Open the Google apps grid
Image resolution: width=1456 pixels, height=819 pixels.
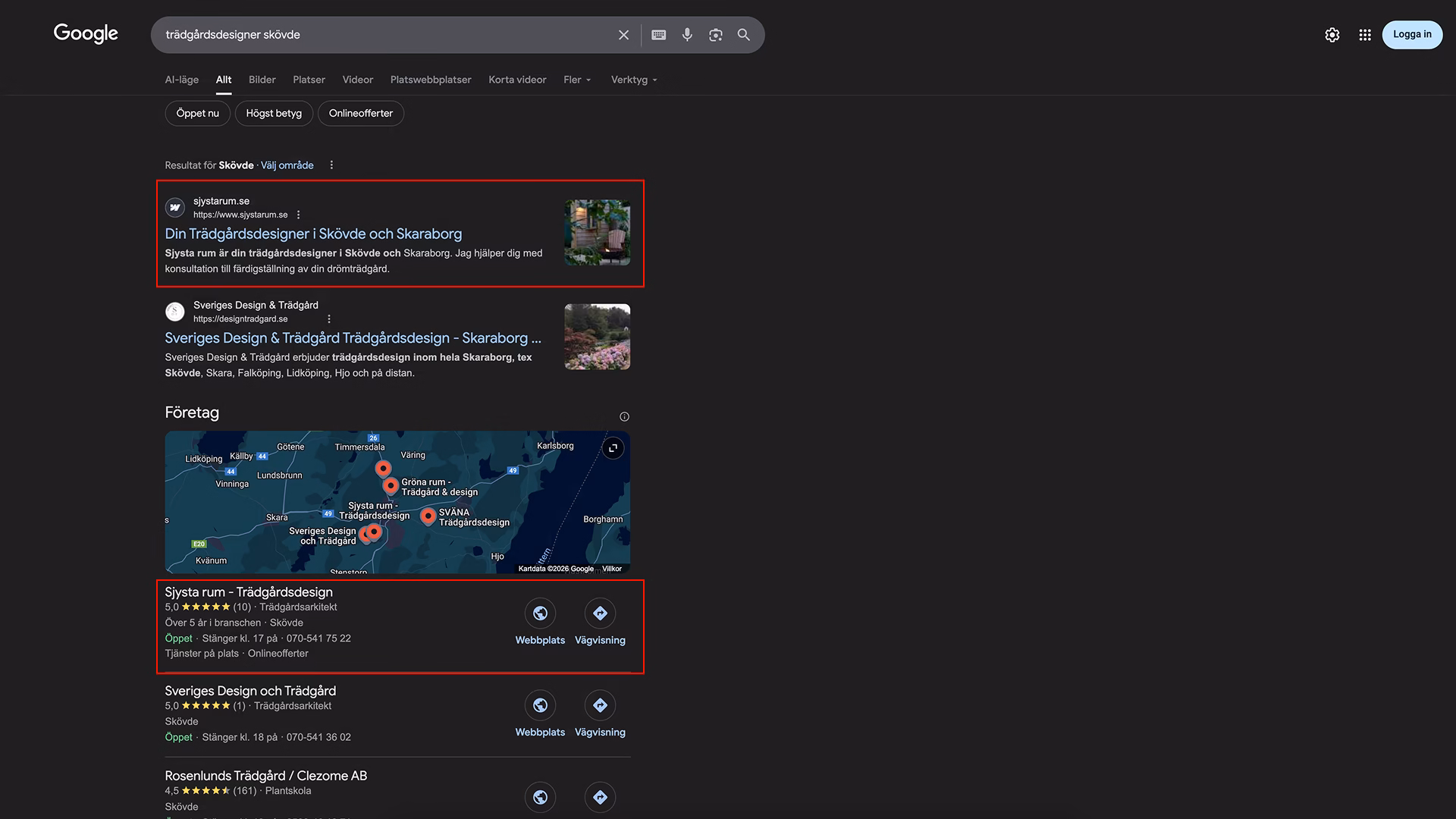[1365, 35]
